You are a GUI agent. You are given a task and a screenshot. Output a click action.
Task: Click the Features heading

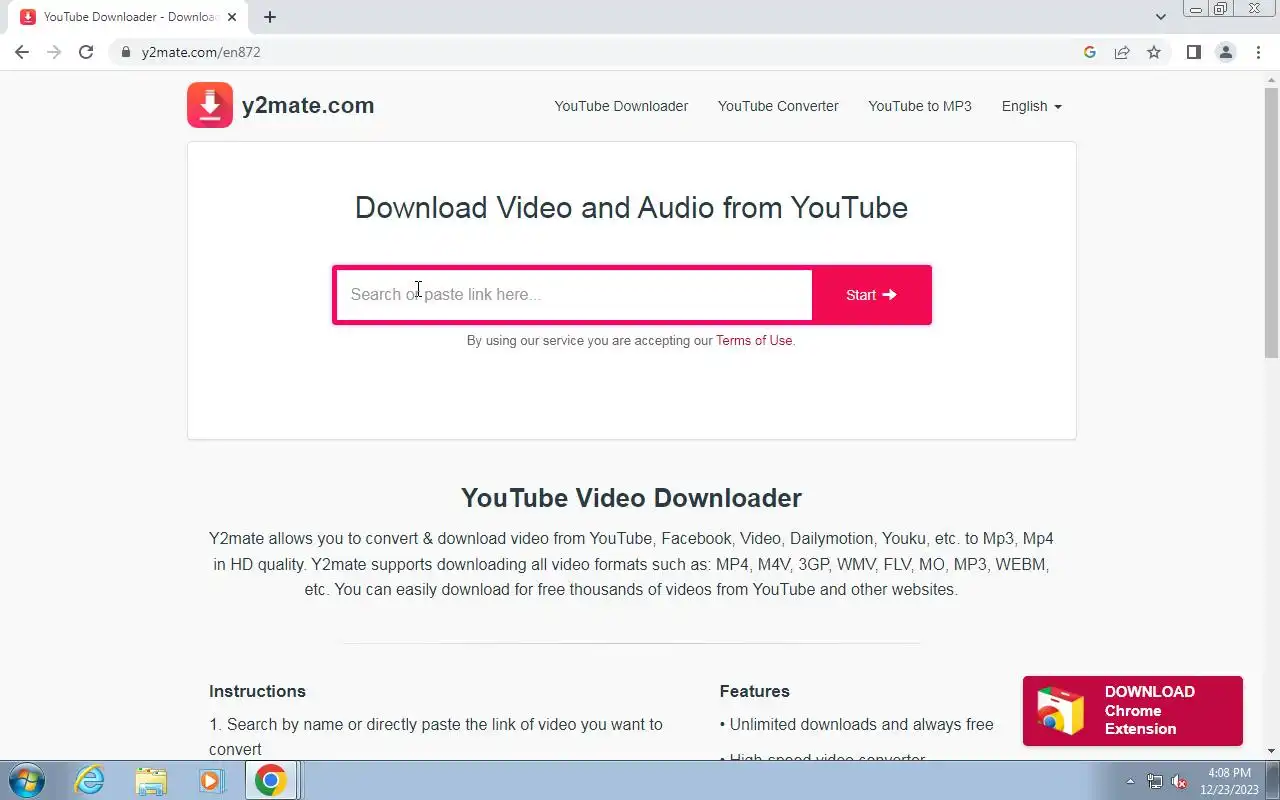[754, 691]
